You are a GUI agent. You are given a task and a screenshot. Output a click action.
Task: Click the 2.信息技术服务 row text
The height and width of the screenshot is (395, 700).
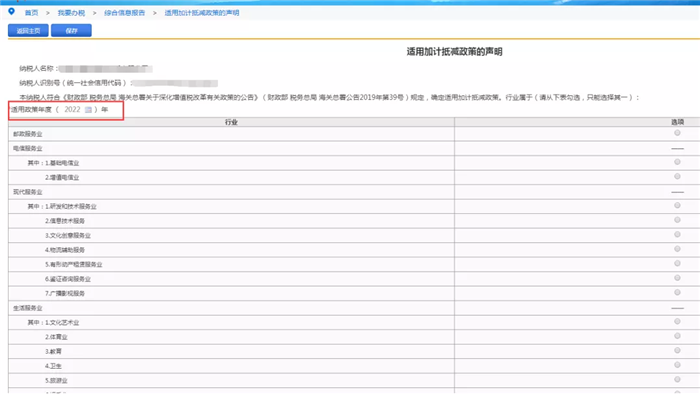point(65,221)
